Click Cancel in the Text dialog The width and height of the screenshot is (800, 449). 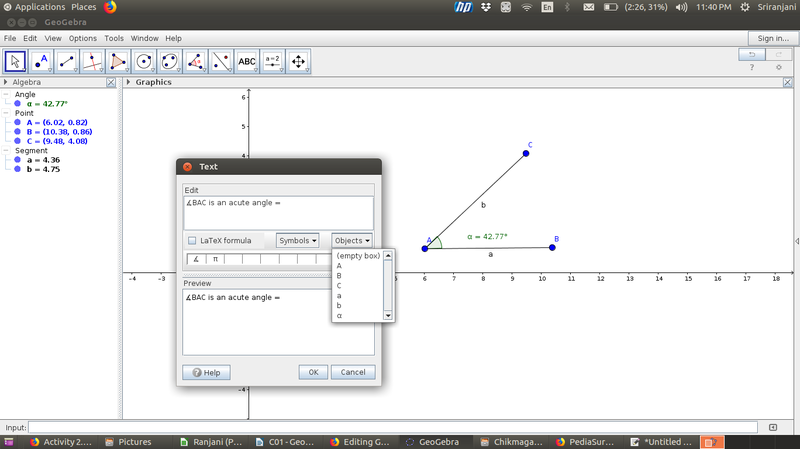point(353,372)
